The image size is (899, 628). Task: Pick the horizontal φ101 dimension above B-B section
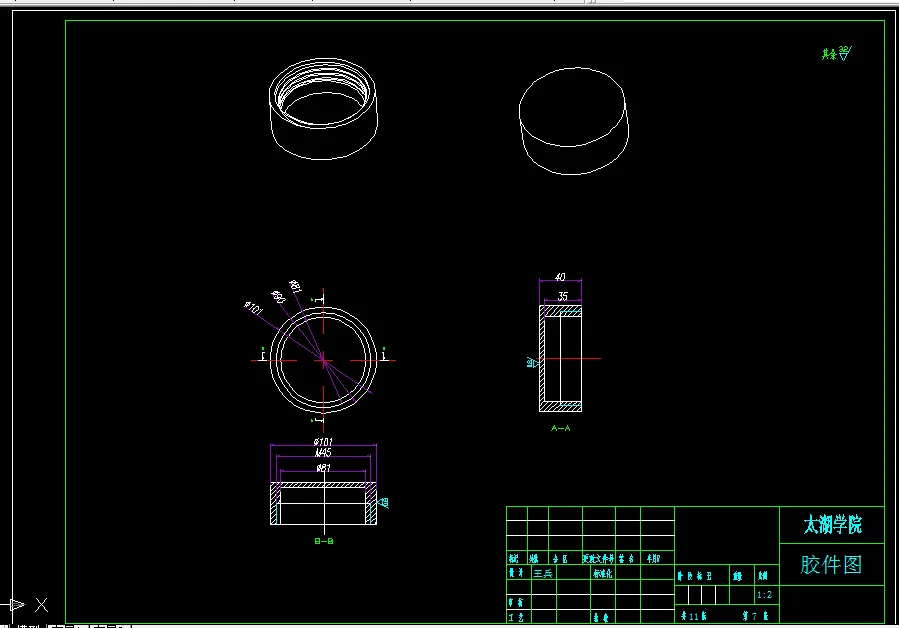tap(323, 442)
